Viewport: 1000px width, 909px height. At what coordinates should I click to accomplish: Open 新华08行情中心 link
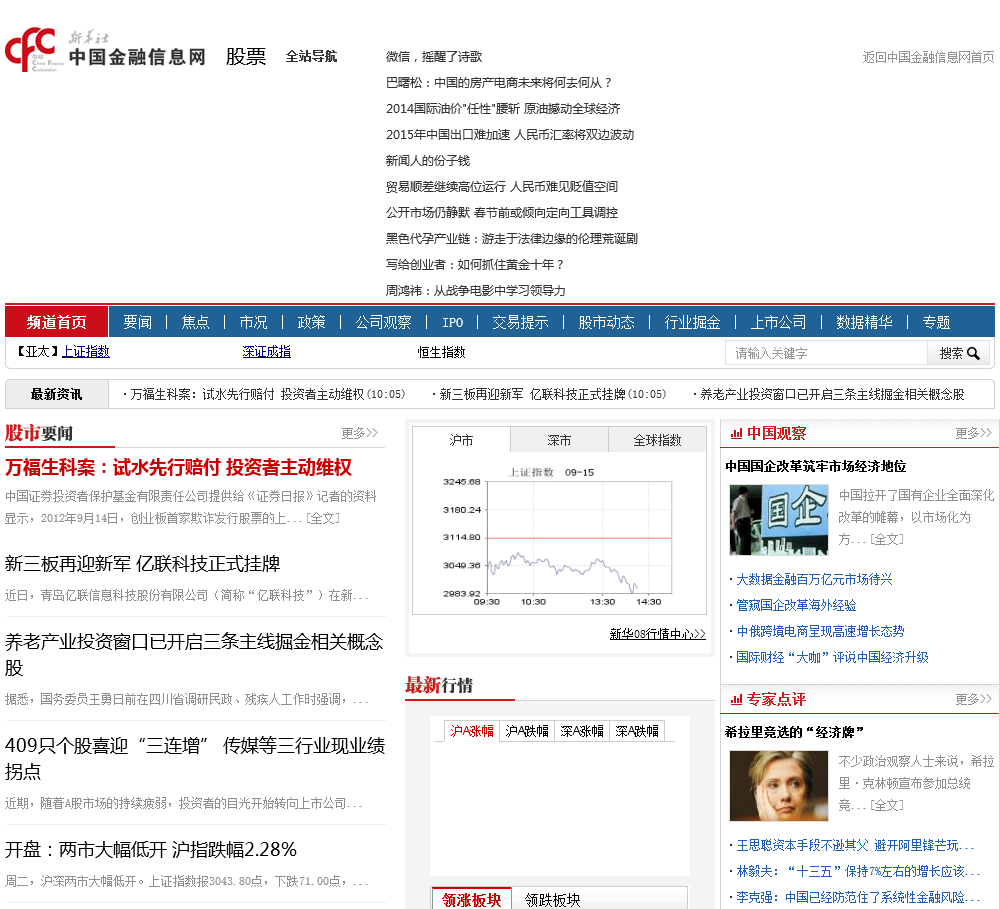[x=658, y=634]
